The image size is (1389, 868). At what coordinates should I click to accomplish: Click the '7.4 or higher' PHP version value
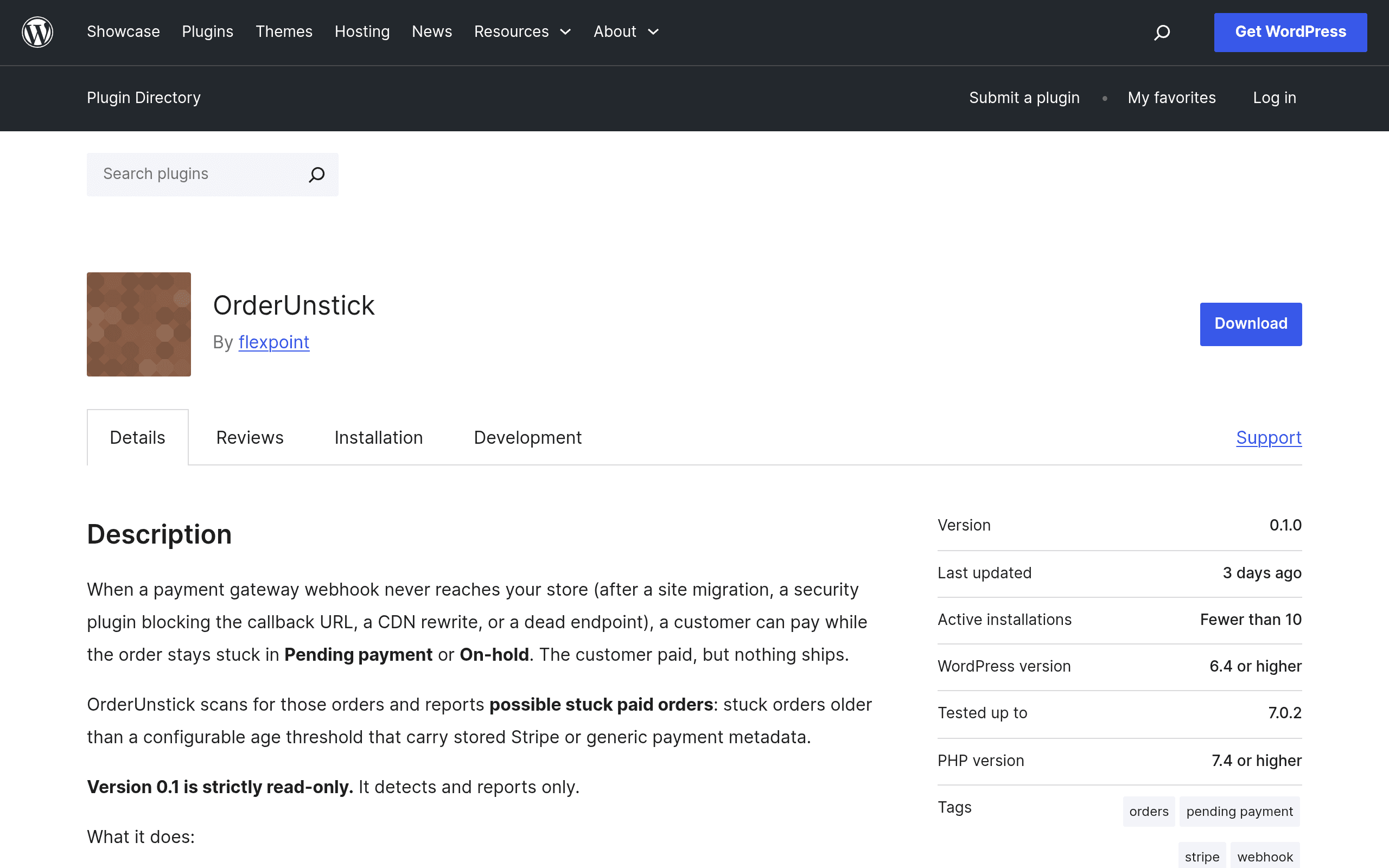click(x=1257, y=761)
